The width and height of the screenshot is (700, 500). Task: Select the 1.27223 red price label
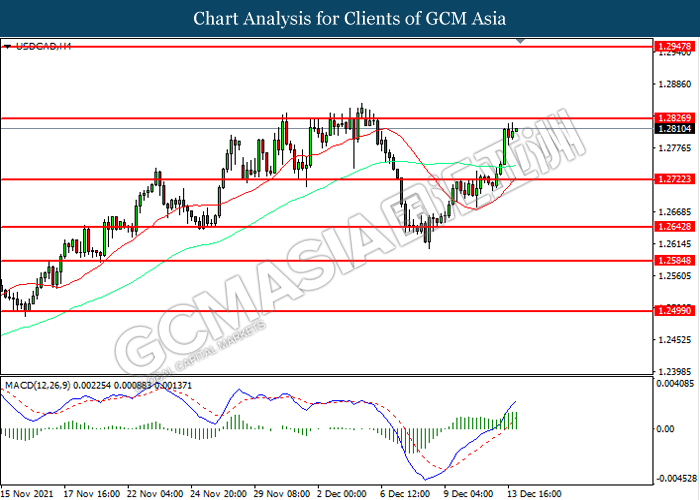[x=675, y=179]
